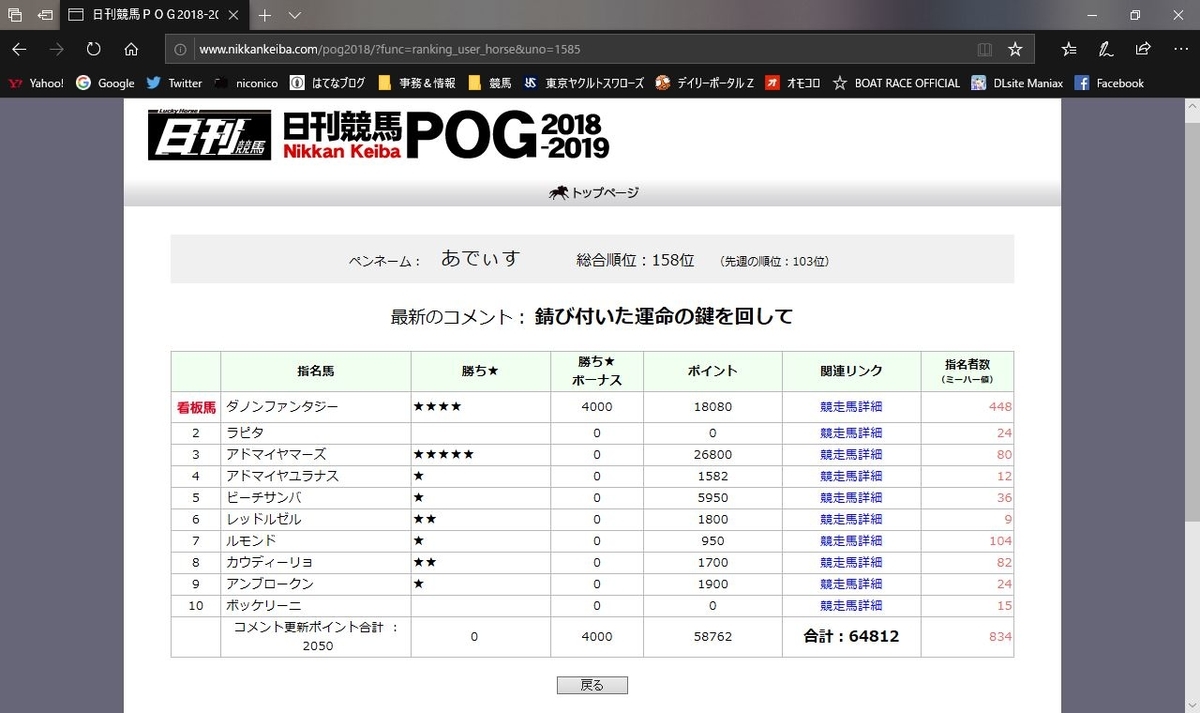The width and height of the screenshot is (1200, 713).
Task: Click the 戻る button
Action: (592, 685)
